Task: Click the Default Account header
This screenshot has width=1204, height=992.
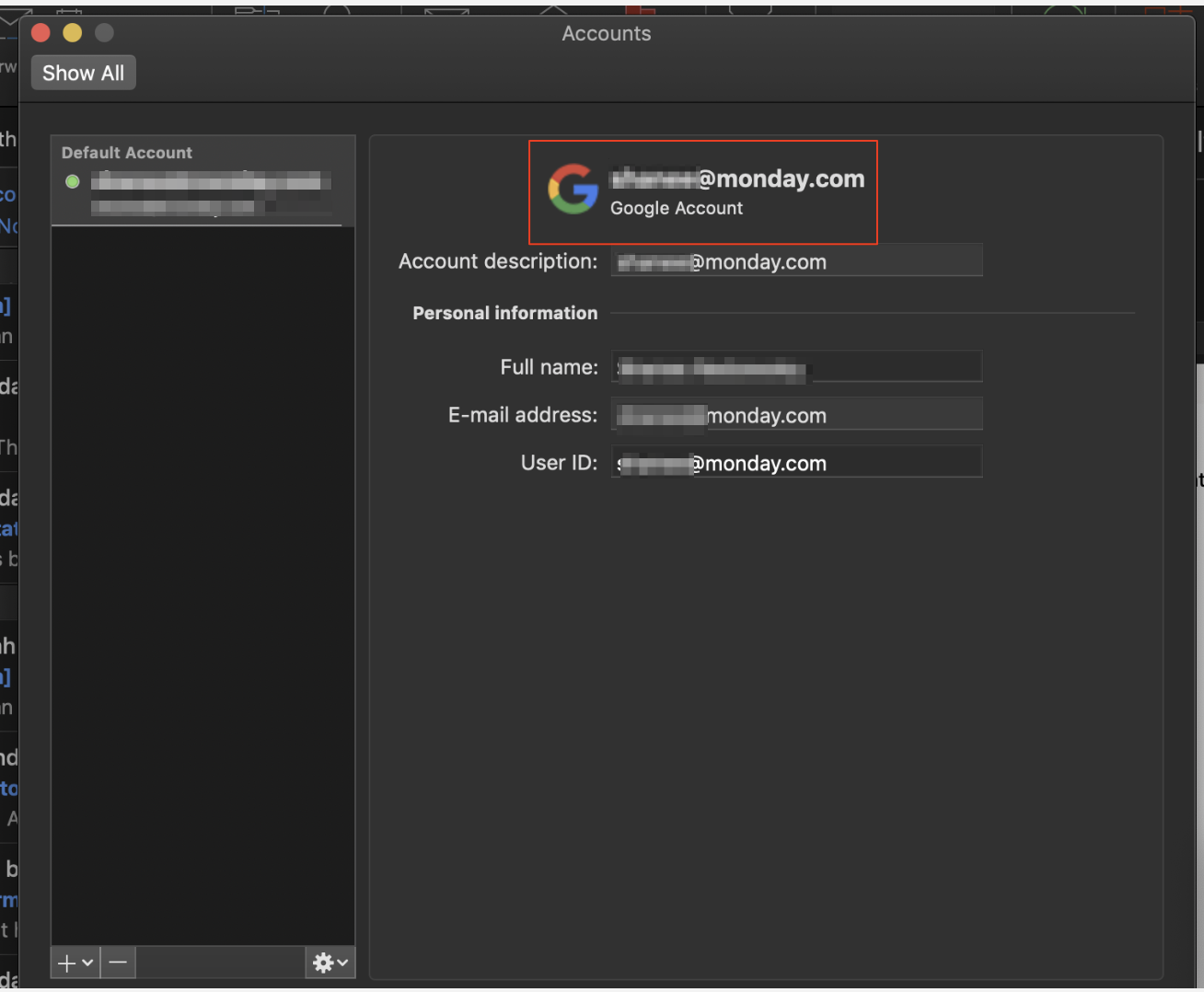Action: [x=127, y=153]
